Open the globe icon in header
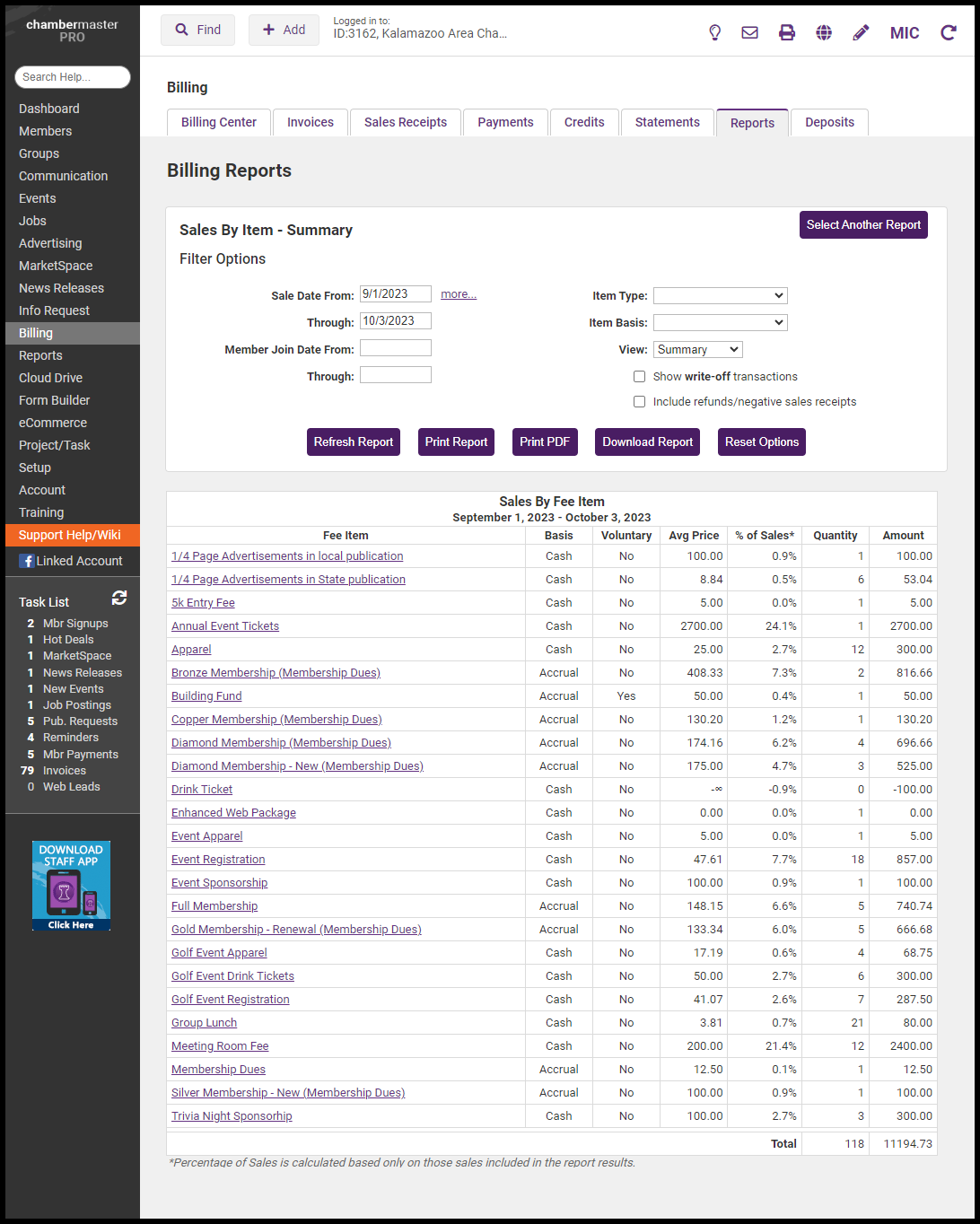Image resolution: width=980 pixels, height=1224 pixels. (x=823, y=32)
